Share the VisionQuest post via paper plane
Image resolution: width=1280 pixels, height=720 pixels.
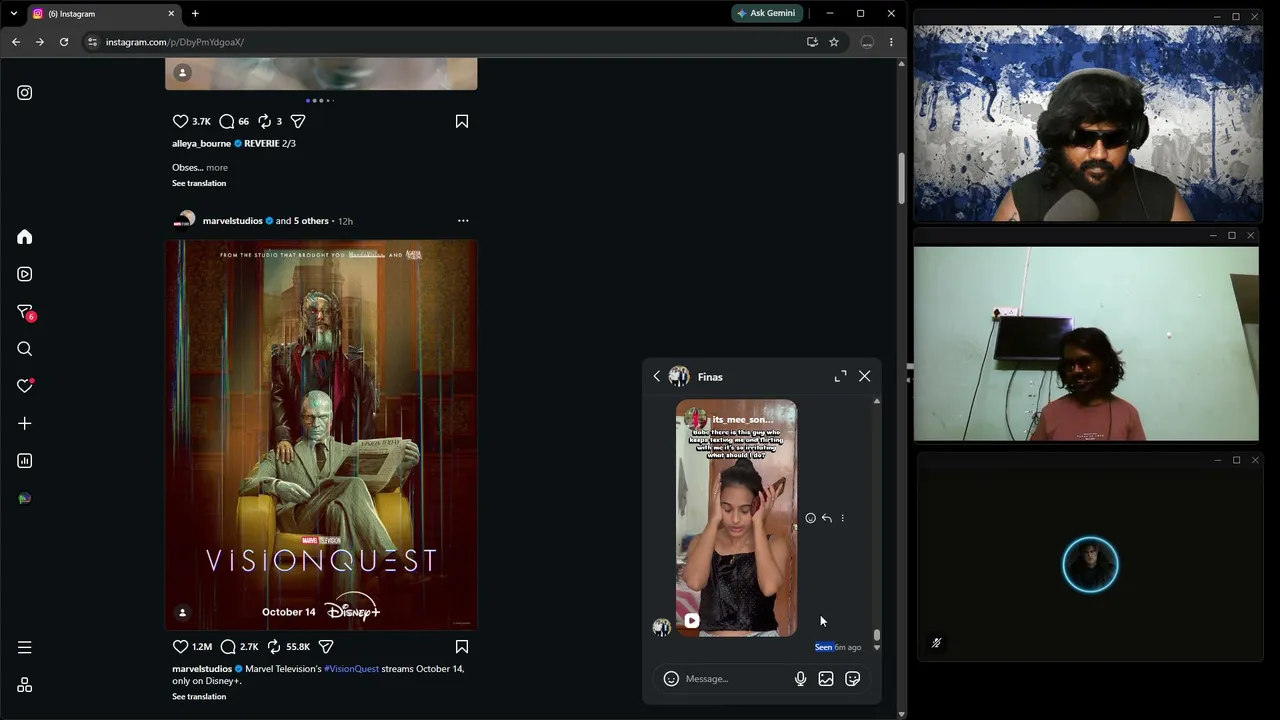coord(325,647)
